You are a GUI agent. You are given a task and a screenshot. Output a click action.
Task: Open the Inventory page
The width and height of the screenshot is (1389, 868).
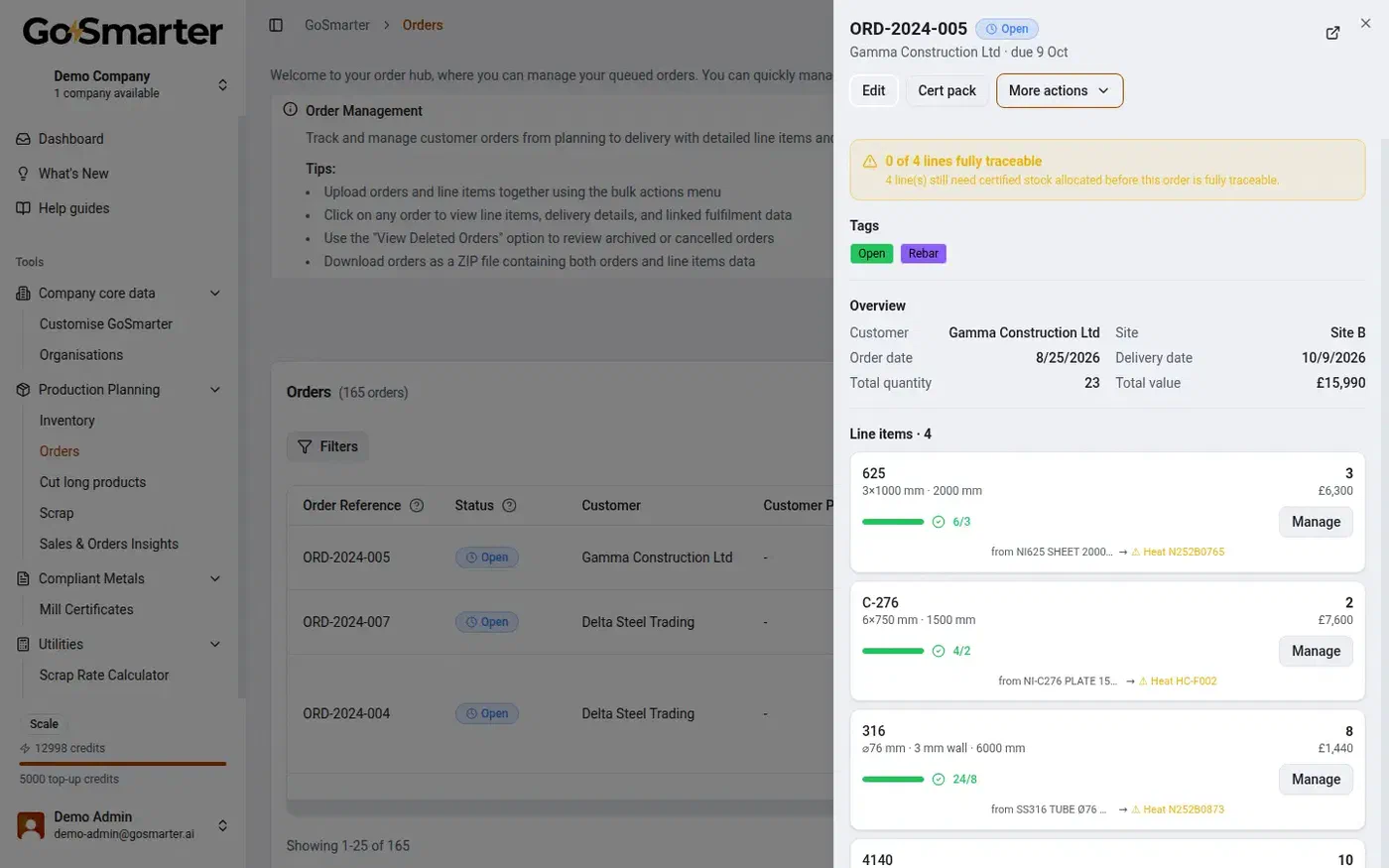67,421
